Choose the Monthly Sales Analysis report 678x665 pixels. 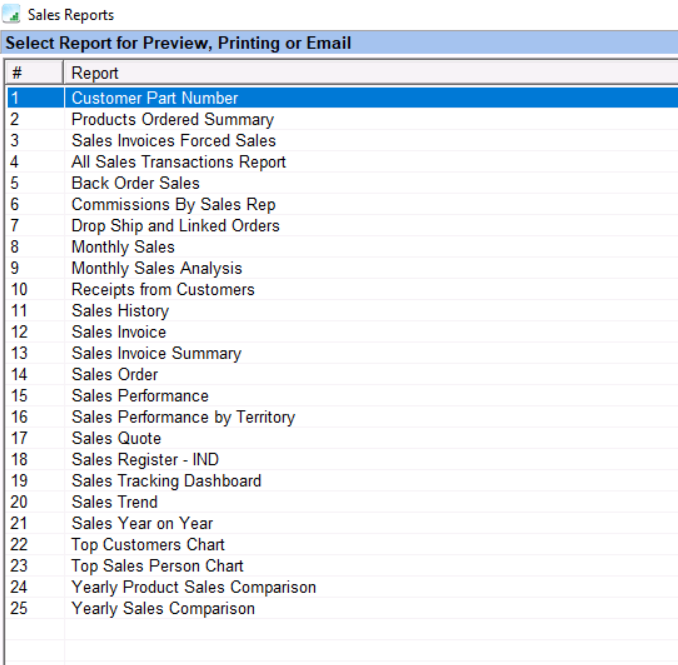[x=156, y=268]
